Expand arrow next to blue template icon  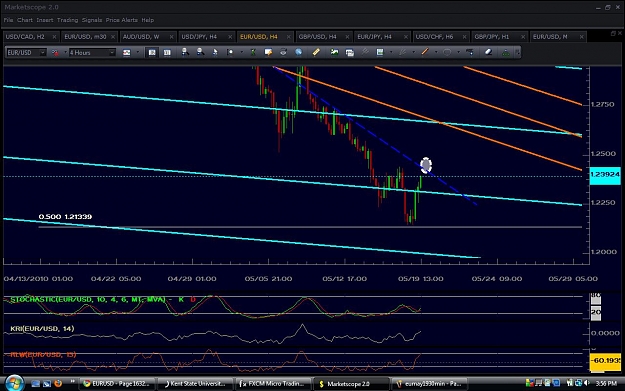391,53
